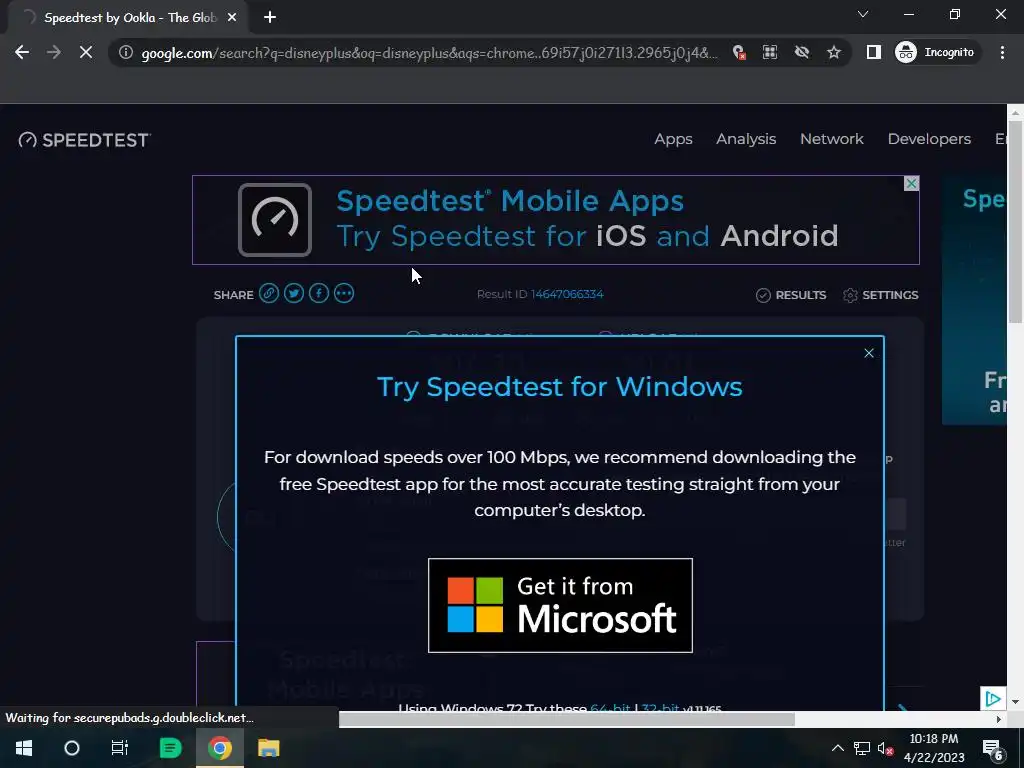Image resolution: width=1024 pixels, height=768 pixels.
Task: Click the Speedtest logo in the header
Action: click(85, 140)
